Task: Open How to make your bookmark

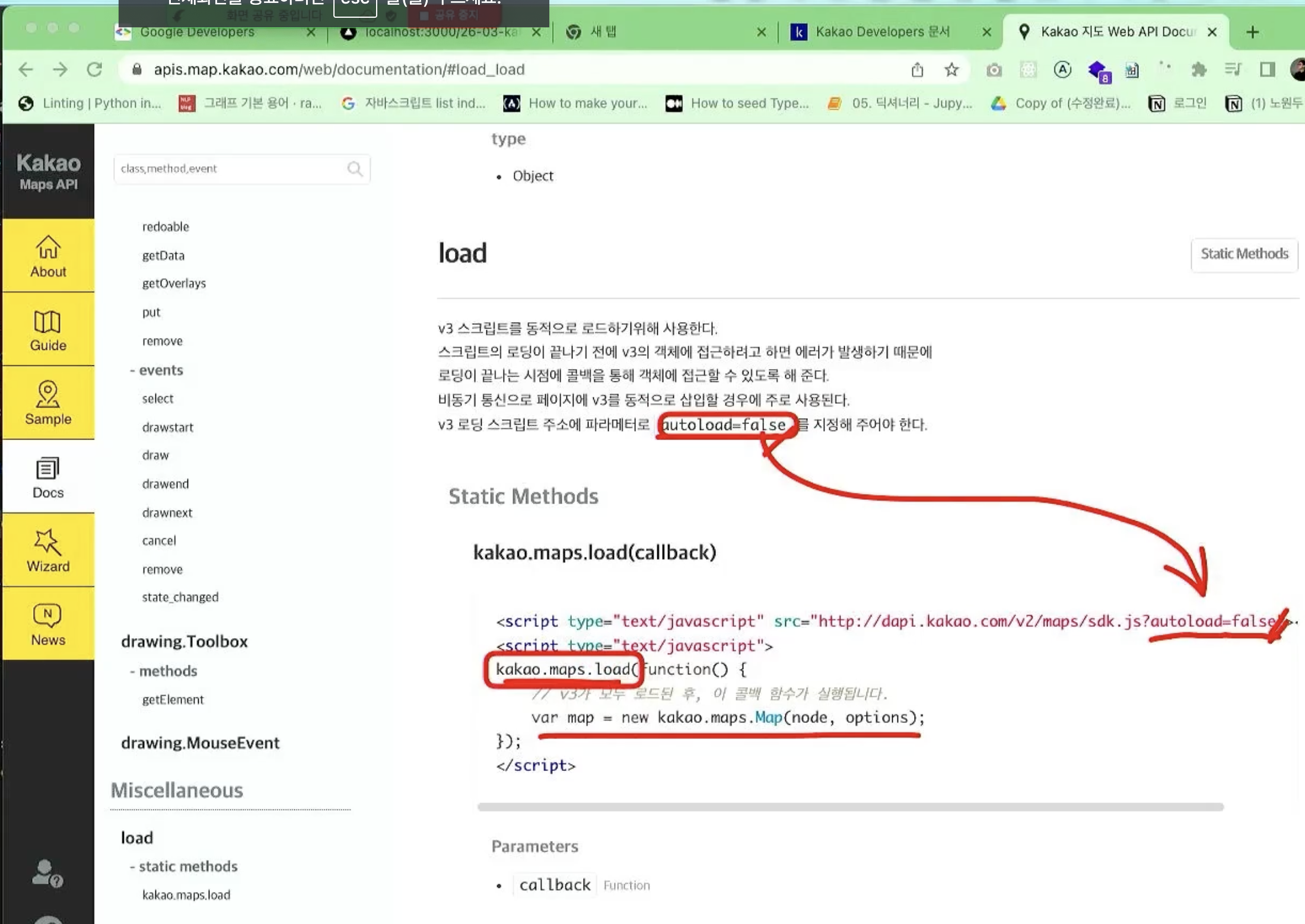Action: pos(575,104)
